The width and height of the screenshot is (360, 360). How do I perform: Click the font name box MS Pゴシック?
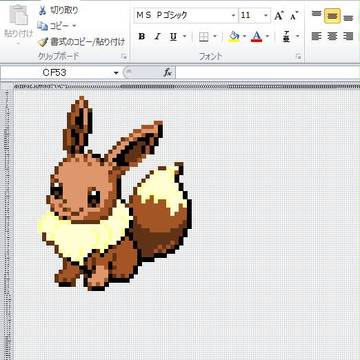[182, 15]
